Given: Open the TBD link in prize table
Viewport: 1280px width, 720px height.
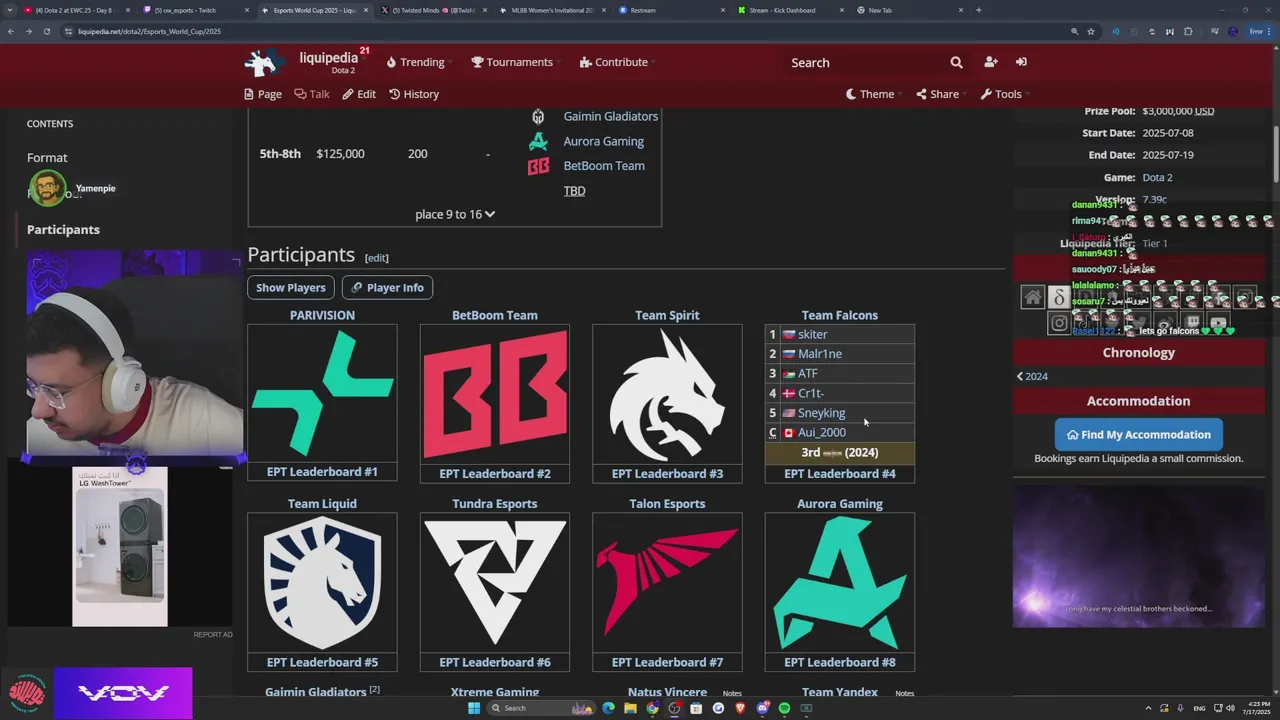Looking at the screenshot, I should [x=574, y=191].
